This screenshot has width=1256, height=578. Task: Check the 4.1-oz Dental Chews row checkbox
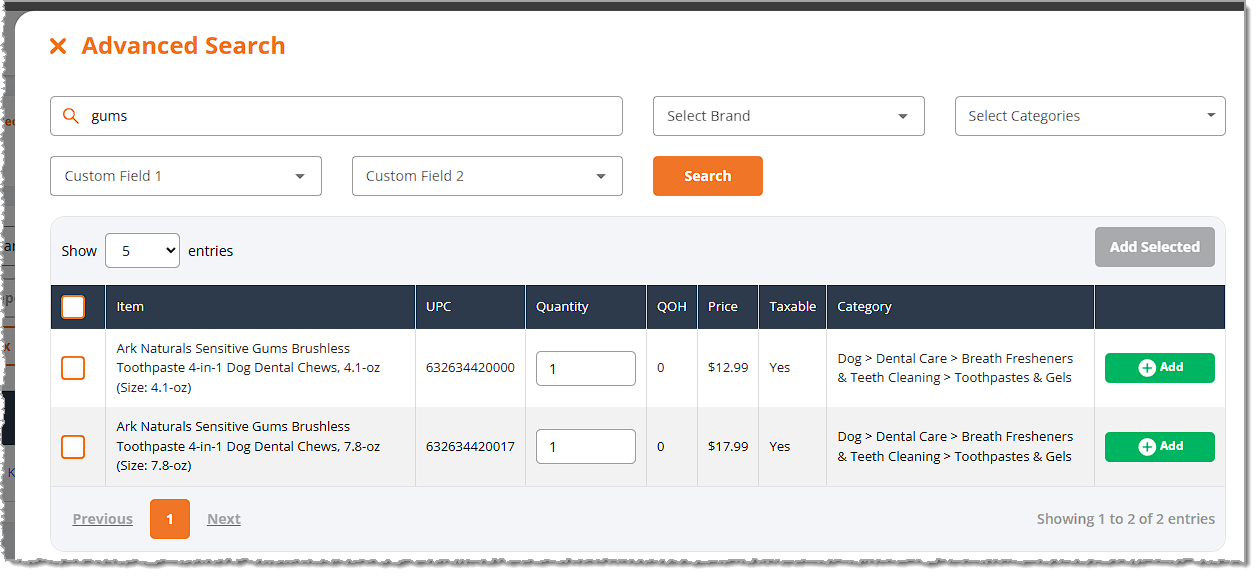pyautogui.click(x=73, y=368)
